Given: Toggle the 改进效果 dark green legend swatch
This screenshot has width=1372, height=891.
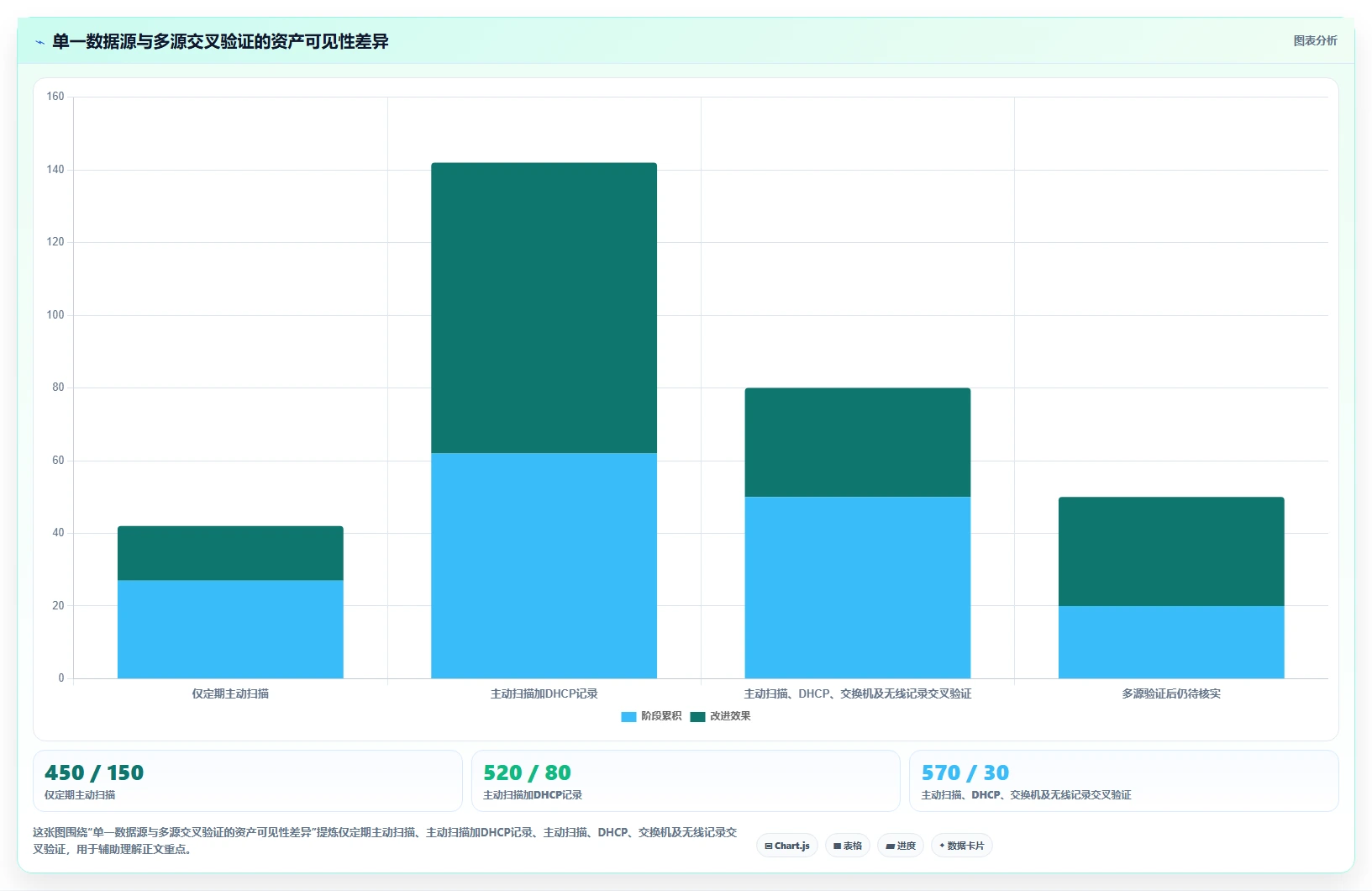Looking at the screenshot, I should pyautogui.click(x=697, y=717).
